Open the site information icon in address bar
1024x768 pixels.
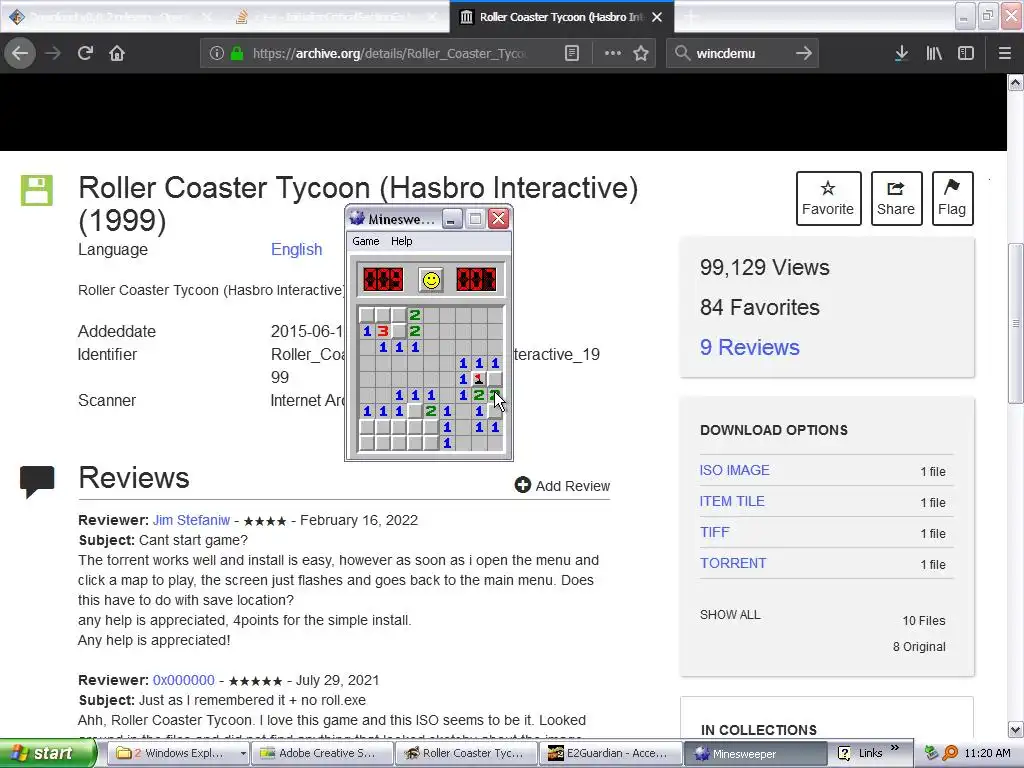217,53
